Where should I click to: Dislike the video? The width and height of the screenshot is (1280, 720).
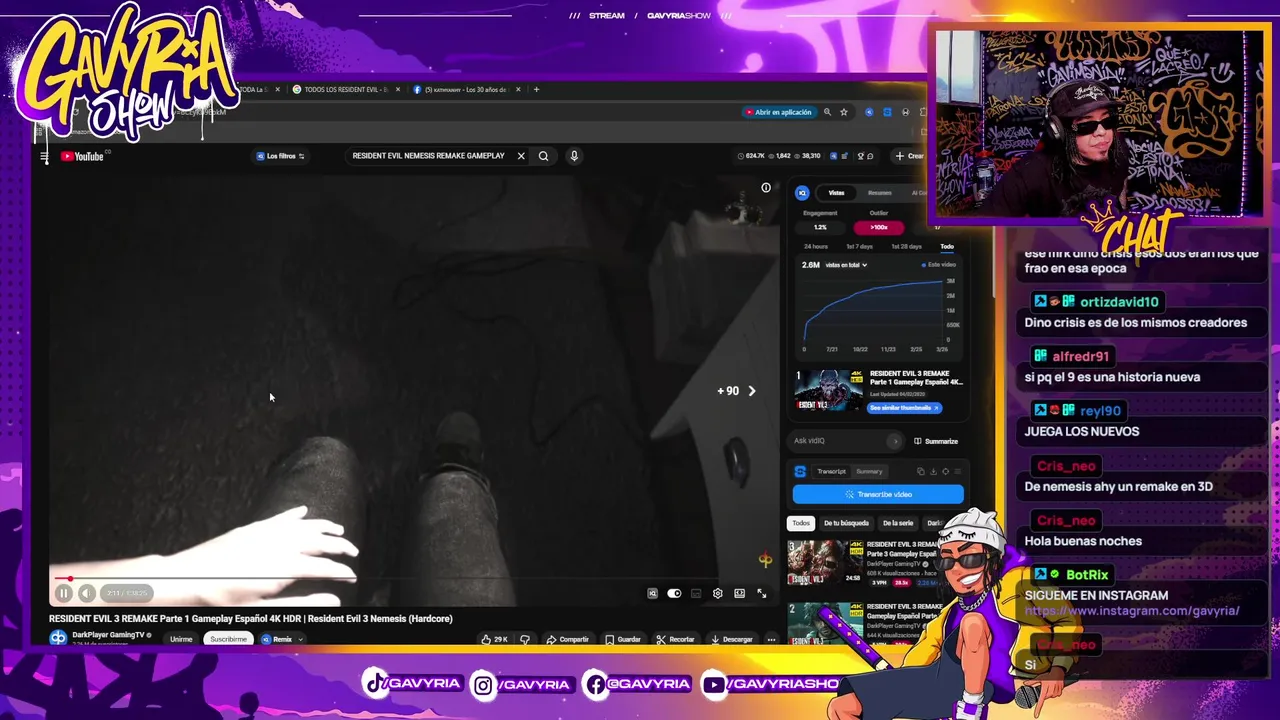click(524, 639)
